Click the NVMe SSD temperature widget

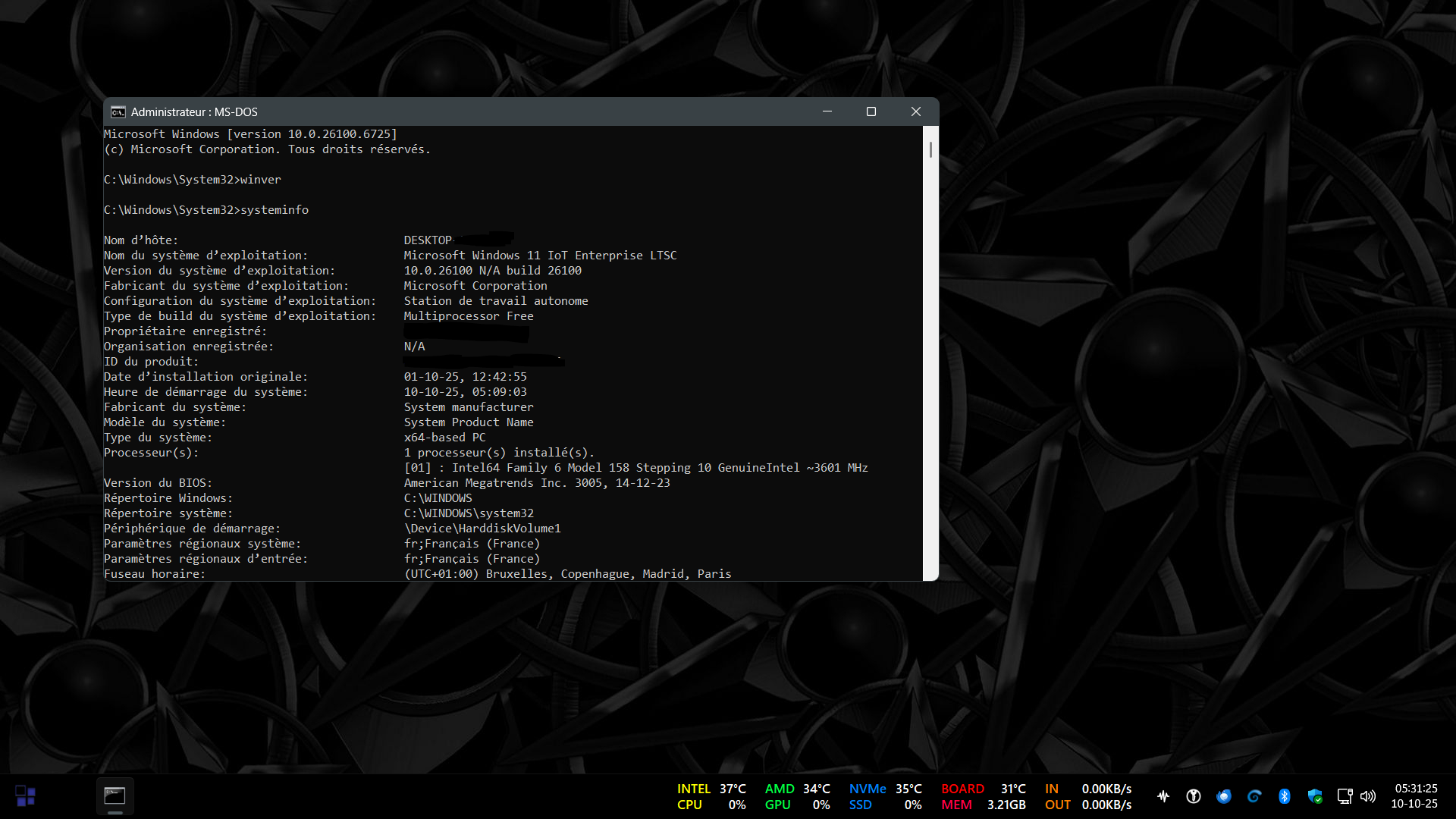pyautogui.click(x=885, y=796)
